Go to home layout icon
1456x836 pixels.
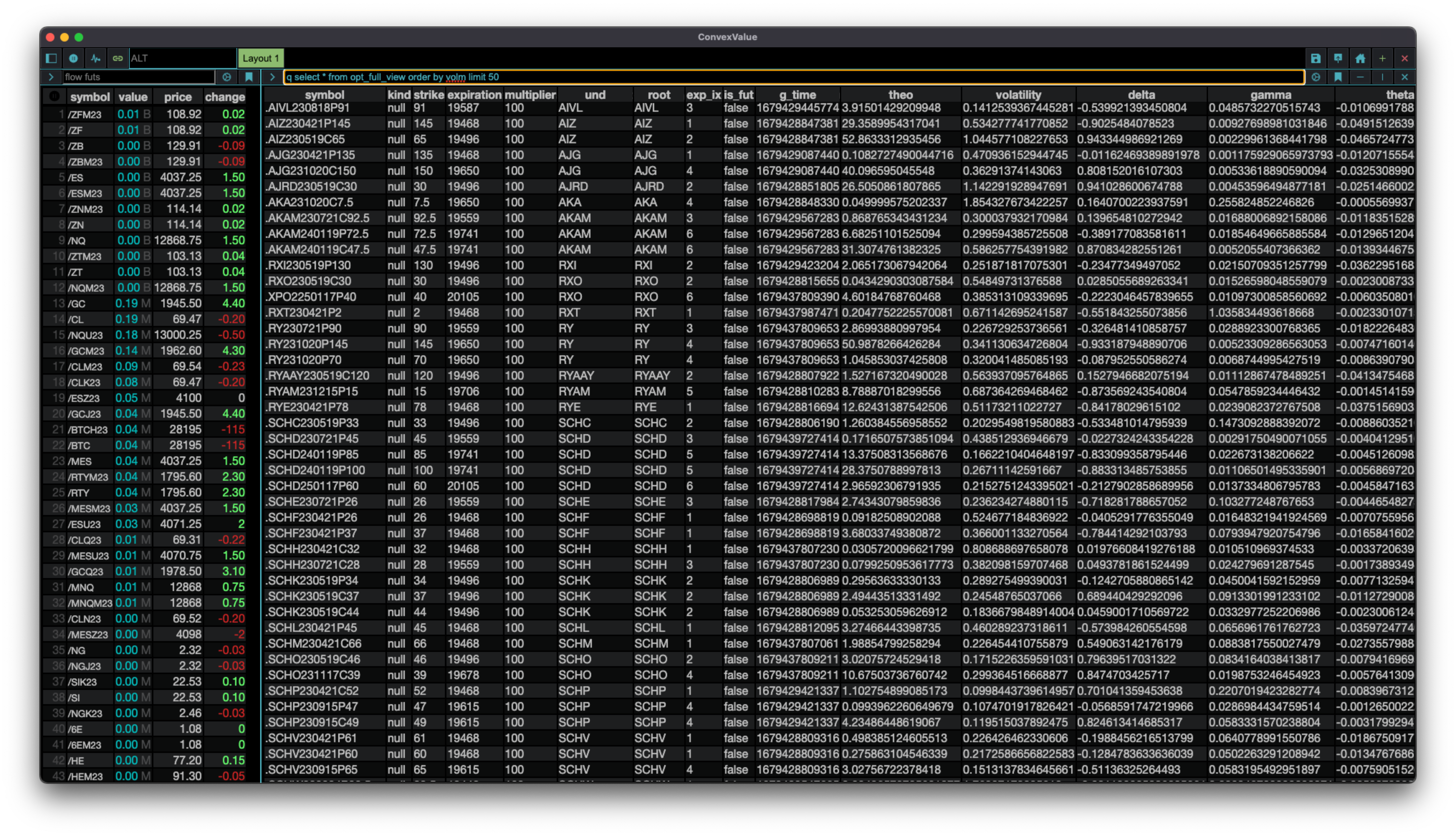click(1360, 58)
